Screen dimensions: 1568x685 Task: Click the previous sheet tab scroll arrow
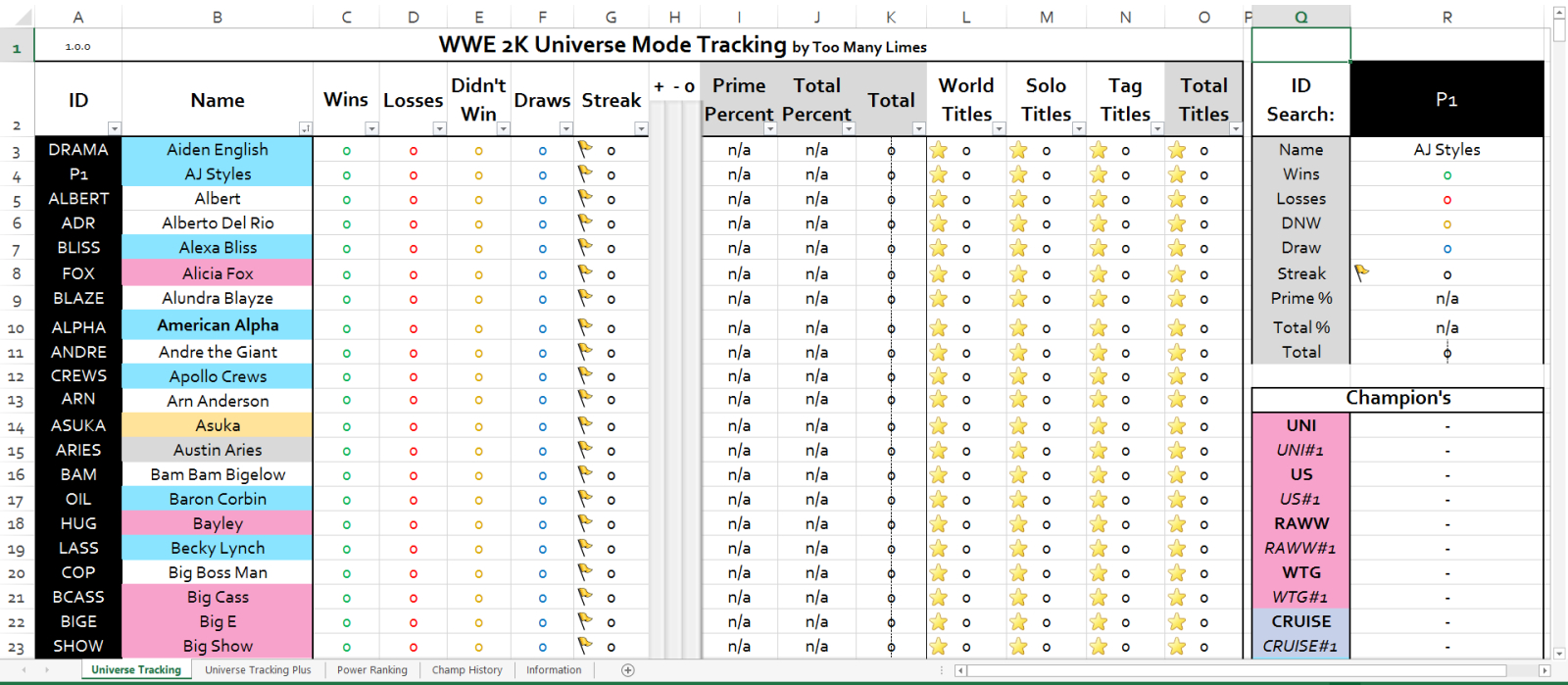24,670
